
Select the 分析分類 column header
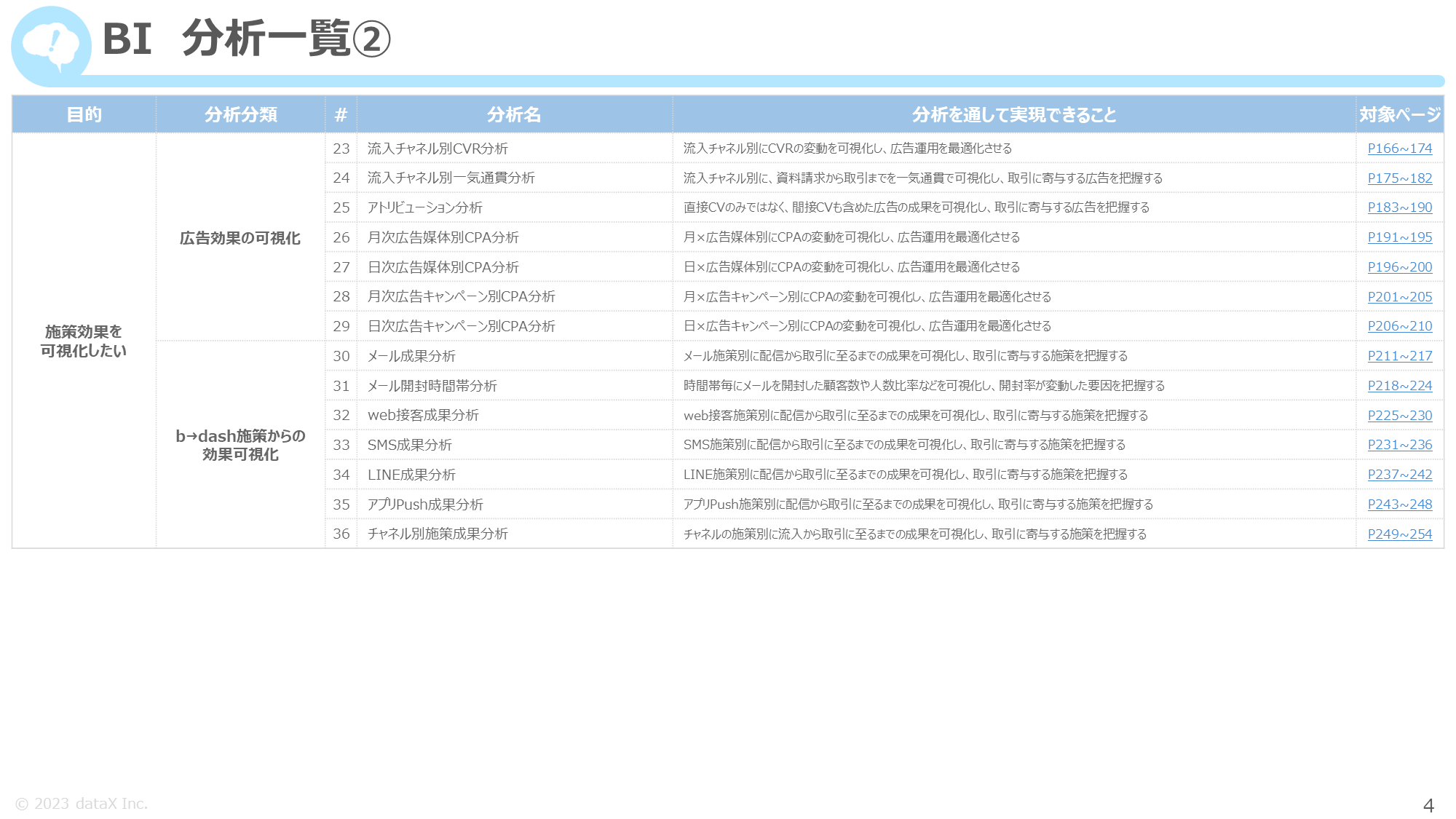[240, 114]
